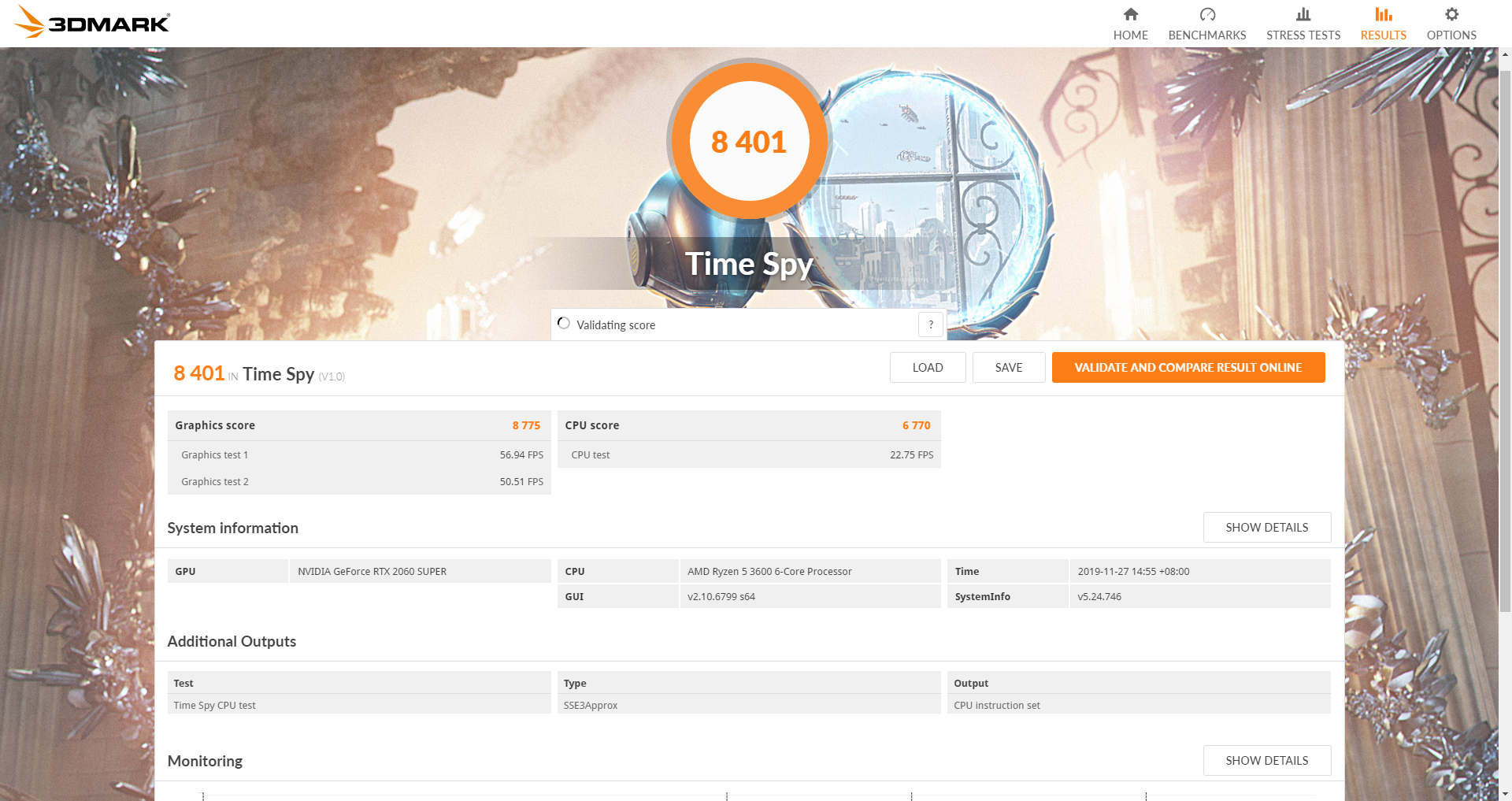Click the vertical scrollbar thumb
The image size is (1512, 801).
[x=1505, y=339]
